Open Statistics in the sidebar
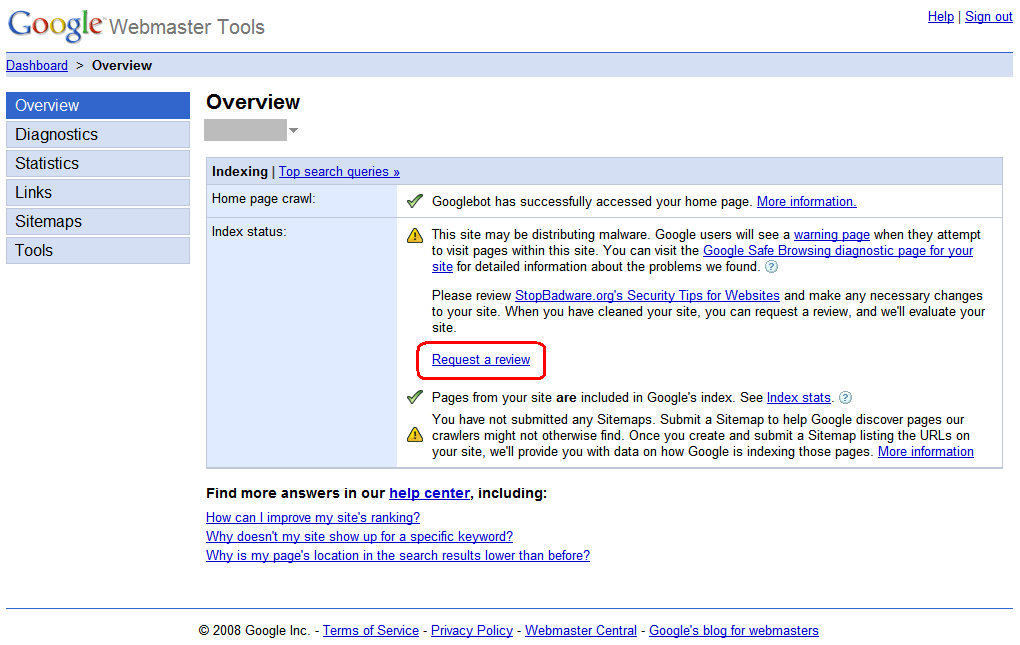 [x=98, y=163]
